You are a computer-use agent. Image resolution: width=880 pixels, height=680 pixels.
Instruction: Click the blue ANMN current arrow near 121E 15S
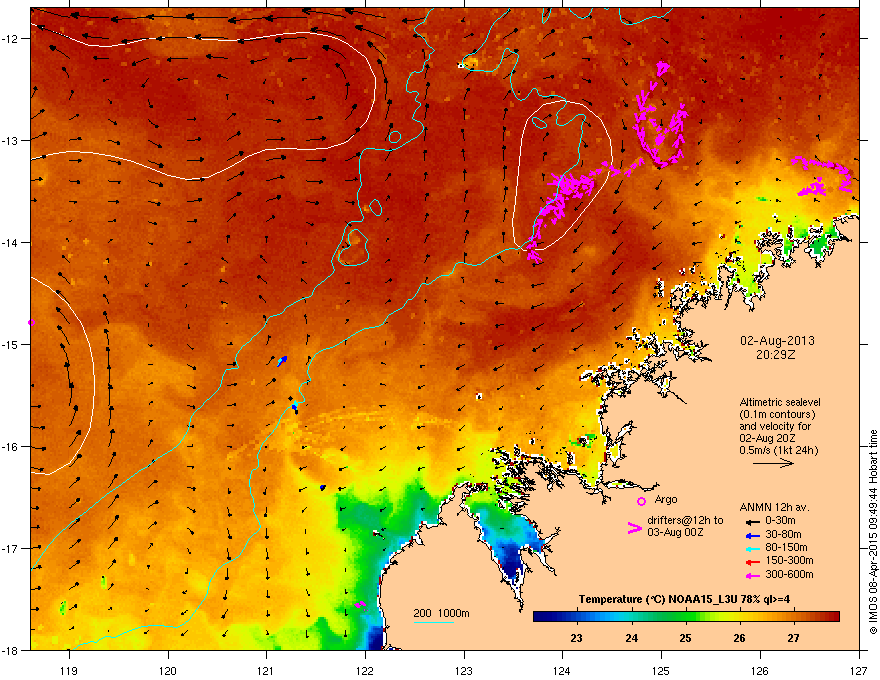tap(282, 361)
